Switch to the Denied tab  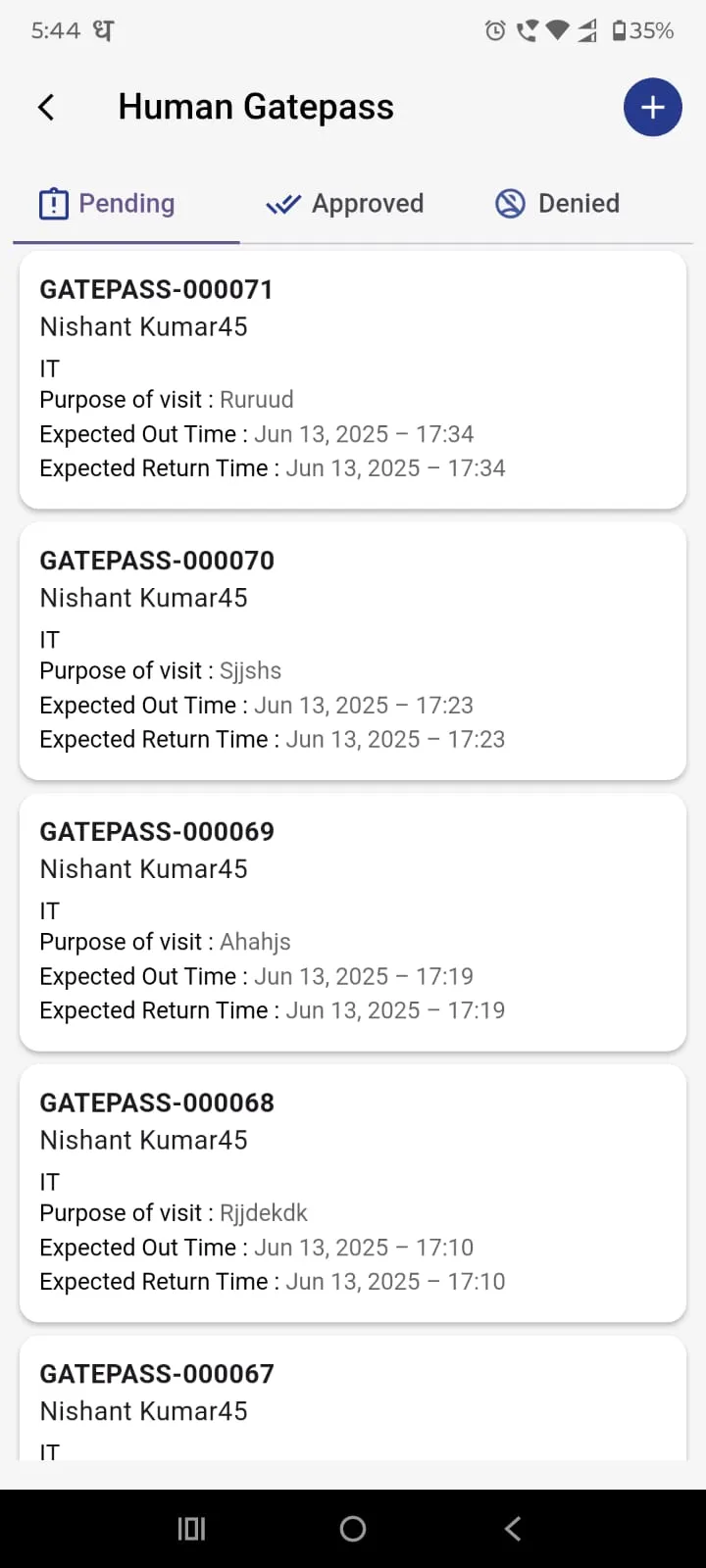pos(557,204)
